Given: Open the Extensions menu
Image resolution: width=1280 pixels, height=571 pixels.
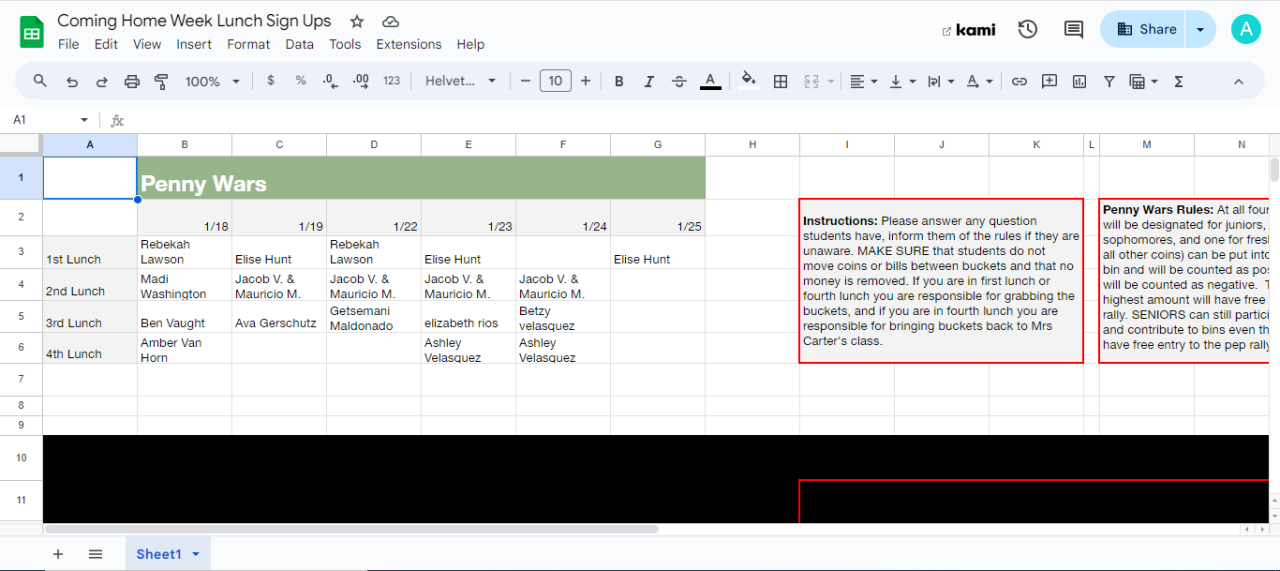Looking at the screenshot, I should tap(409, 44).
